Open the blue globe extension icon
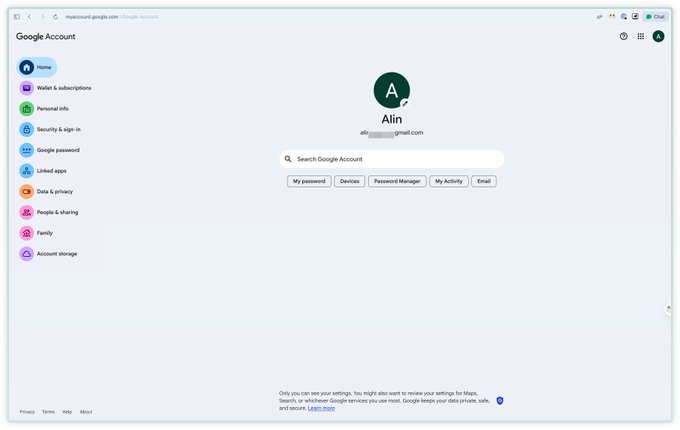680x430 pixels. click(x=624, y=16)
